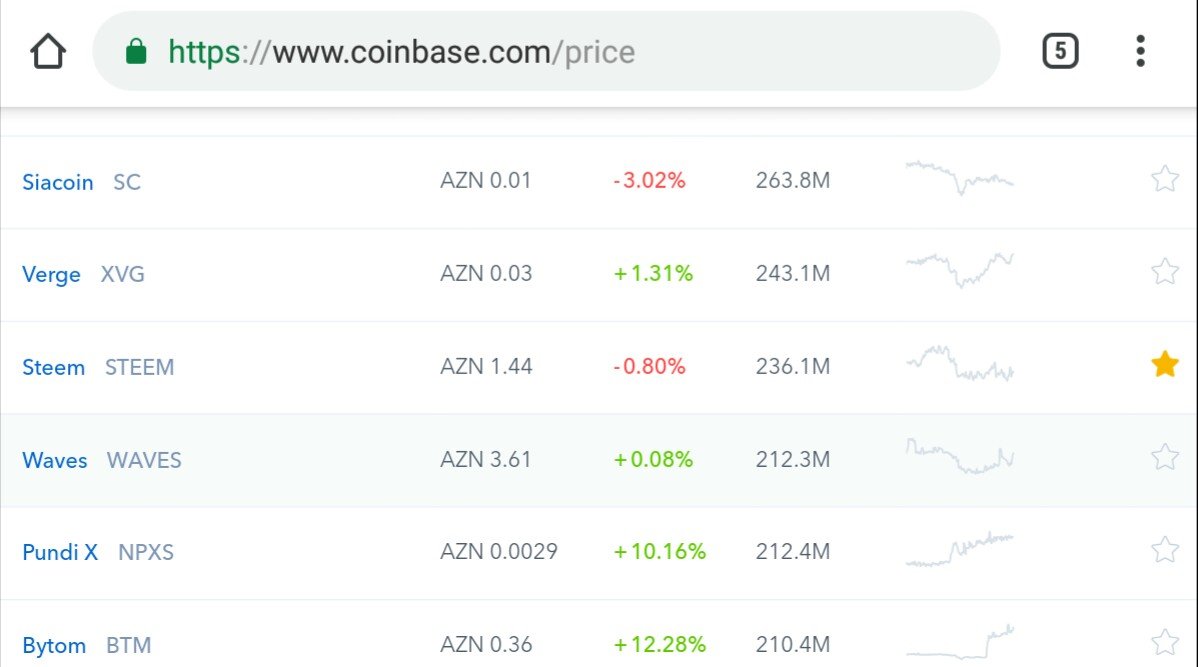Open the three-dot browser menu

click(x=1140, y=51)
